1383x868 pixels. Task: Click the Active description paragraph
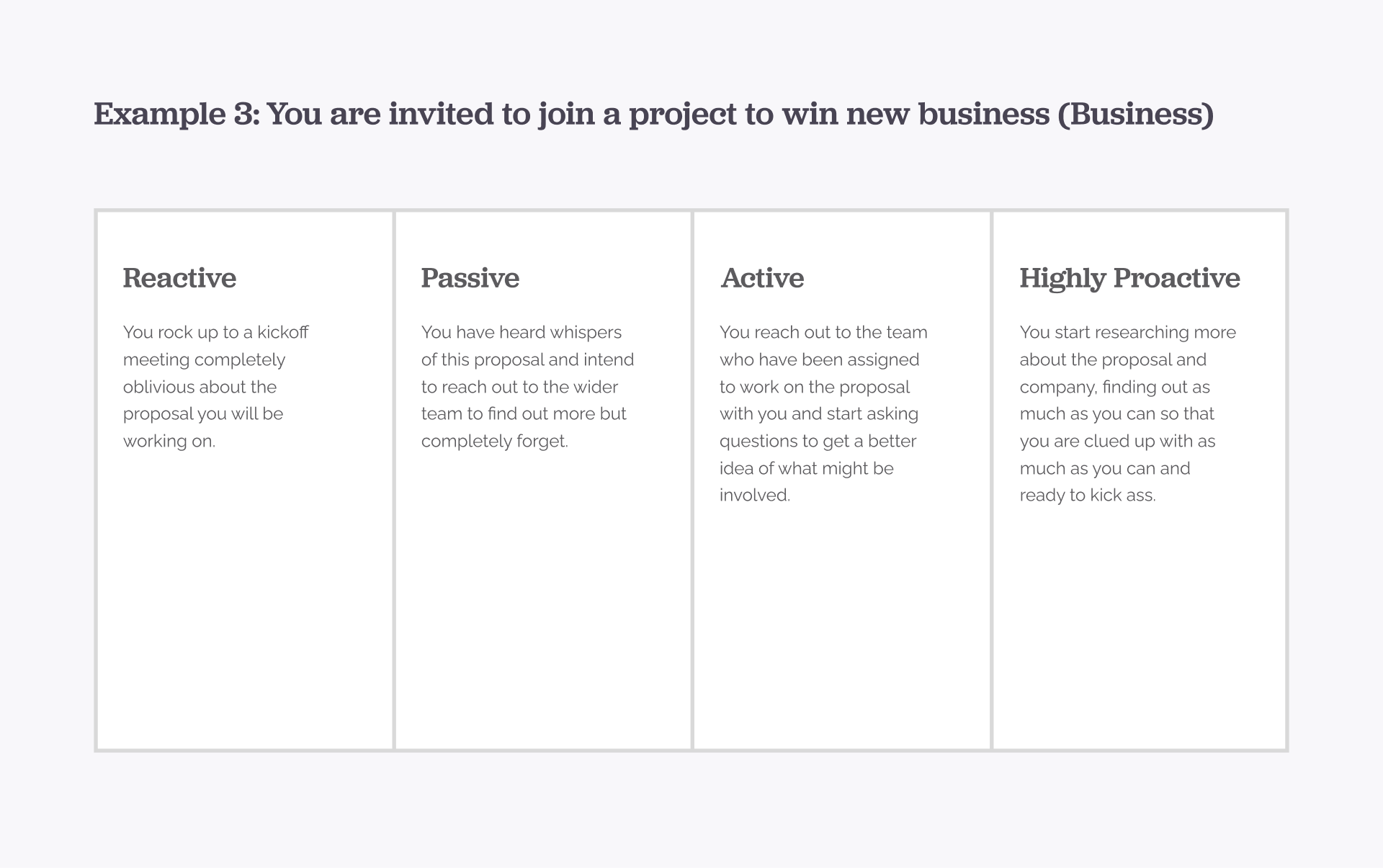click(x=821, y=414)
